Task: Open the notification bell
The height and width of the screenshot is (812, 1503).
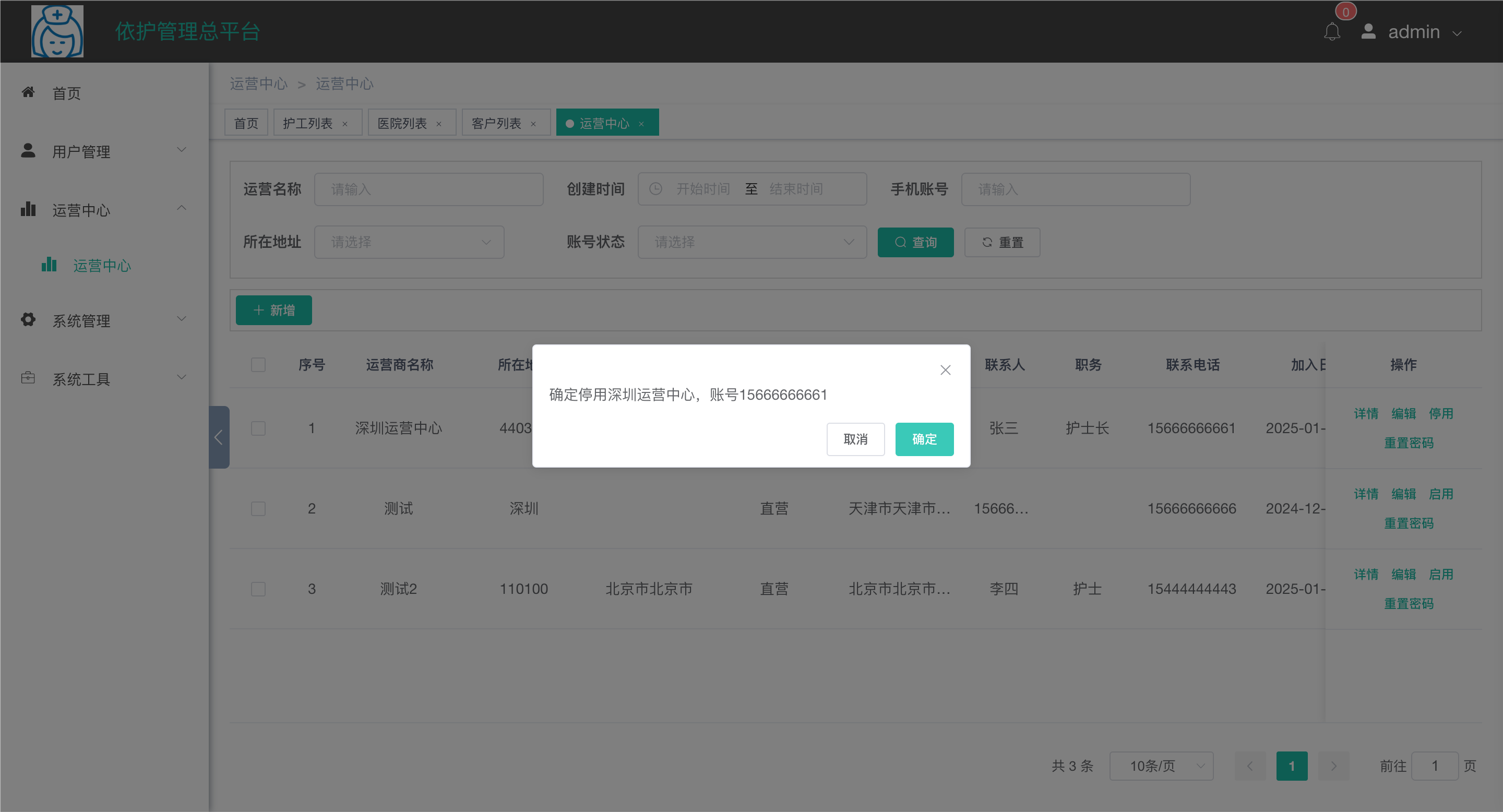Action: tap(1332, 31)
